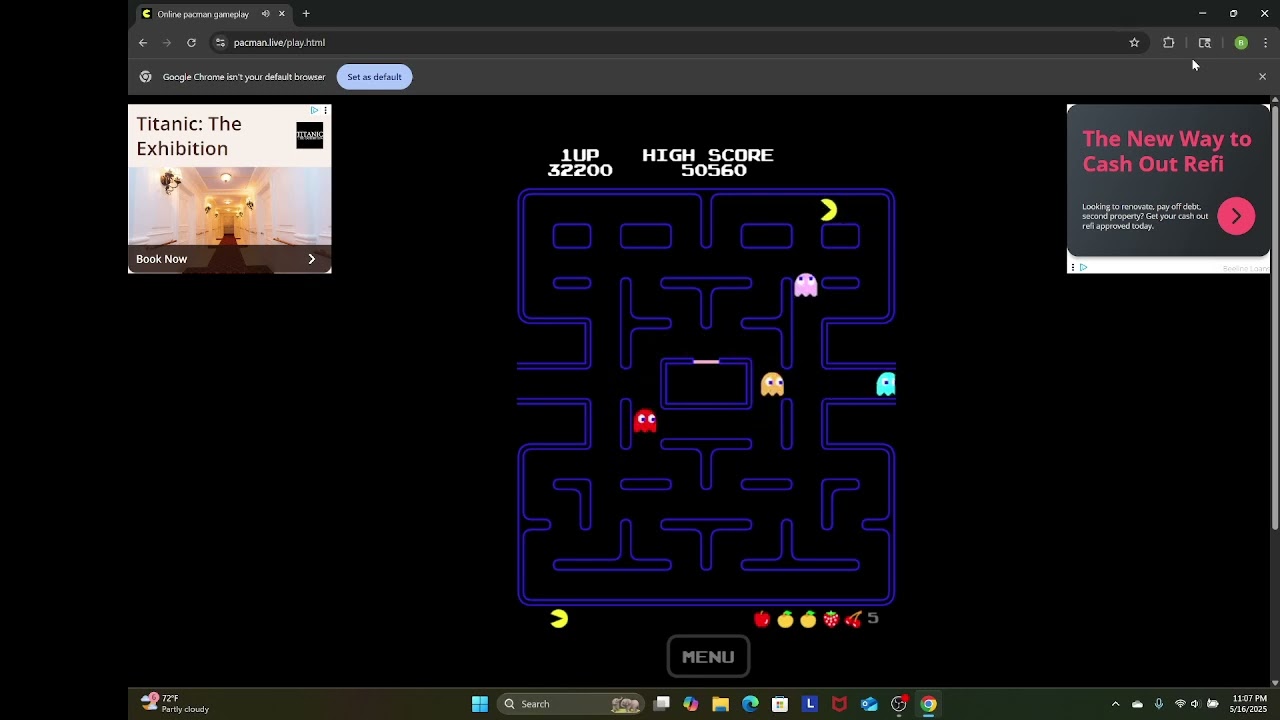Open the Windows Start menu
Image resolution: width=1280 pixels, height=720 pixels.
coord(480,704)
